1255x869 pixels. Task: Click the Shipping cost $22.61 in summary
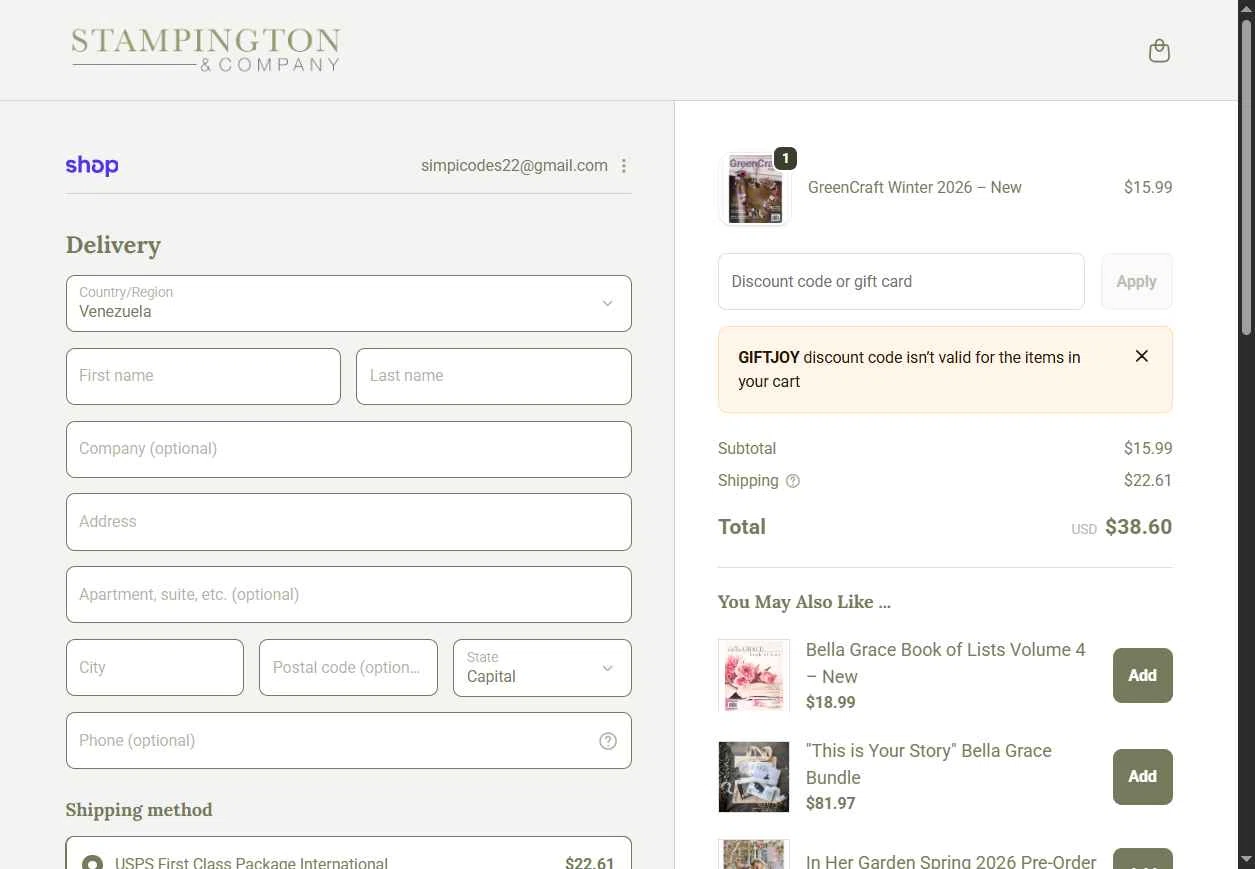(x=1148, y=480)
